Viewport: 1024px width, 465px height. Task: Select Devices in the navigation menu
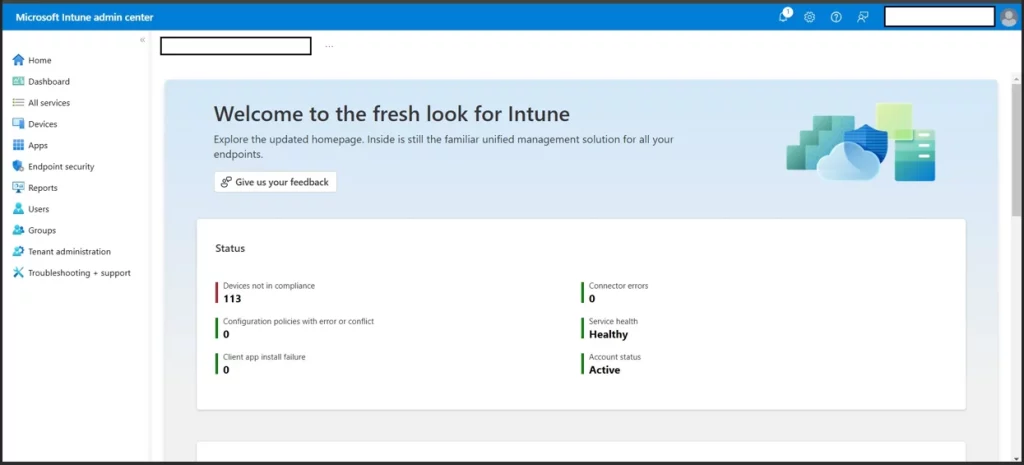click(42, 124)
